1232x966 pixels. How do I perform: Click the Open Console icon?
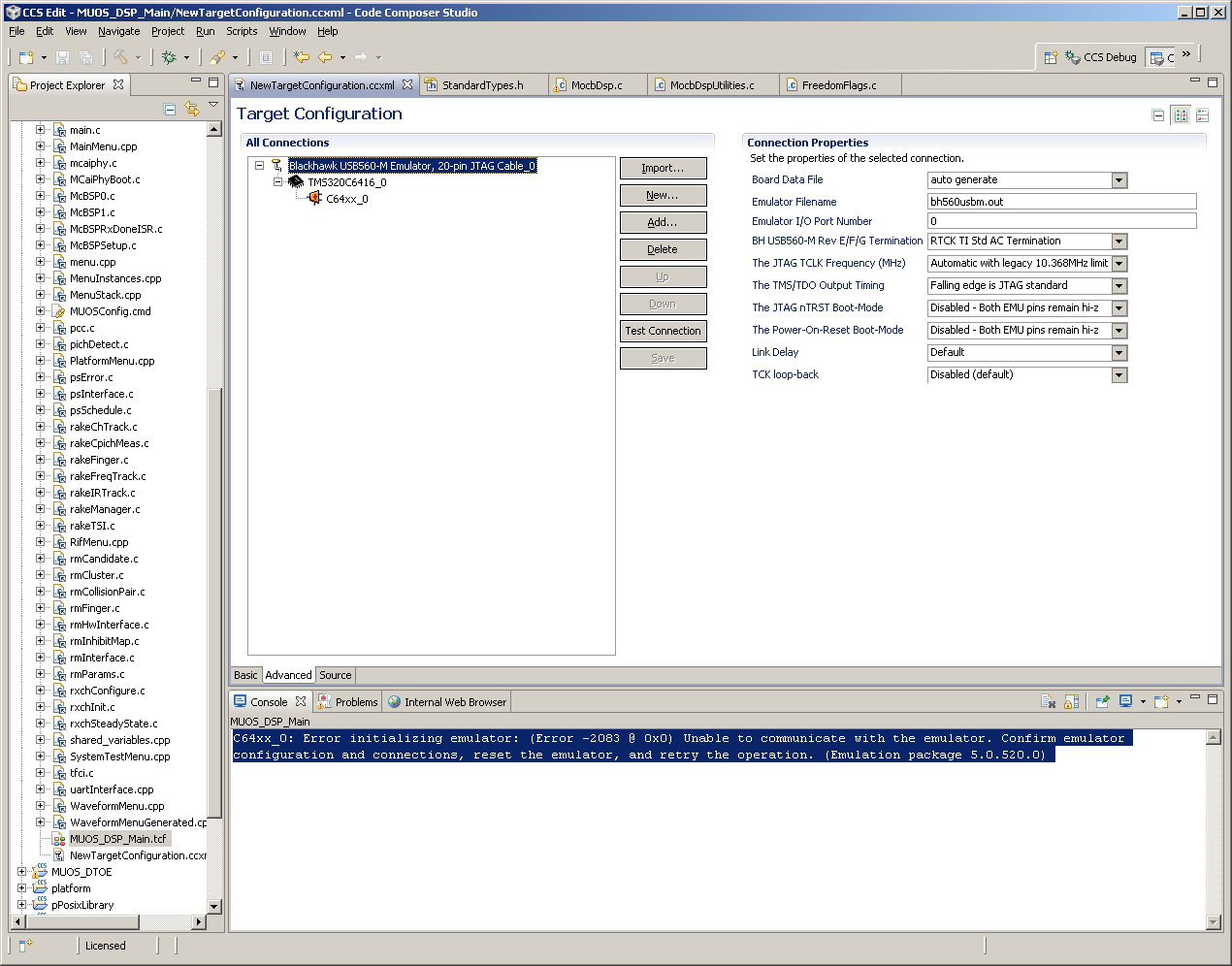(1161, 701)
